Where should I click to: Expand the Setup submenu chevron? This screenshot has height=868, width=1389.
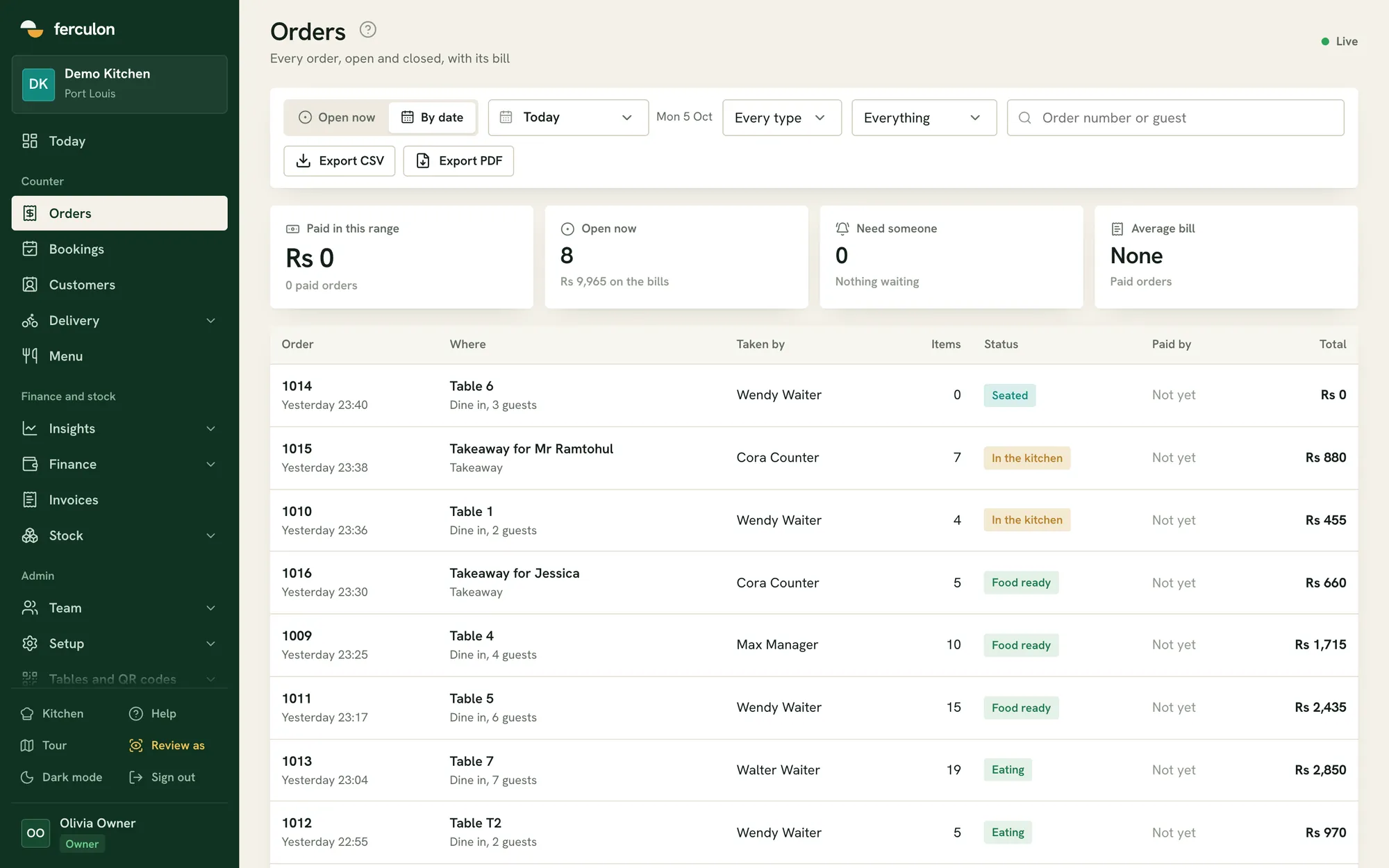(x=210, y=644)
